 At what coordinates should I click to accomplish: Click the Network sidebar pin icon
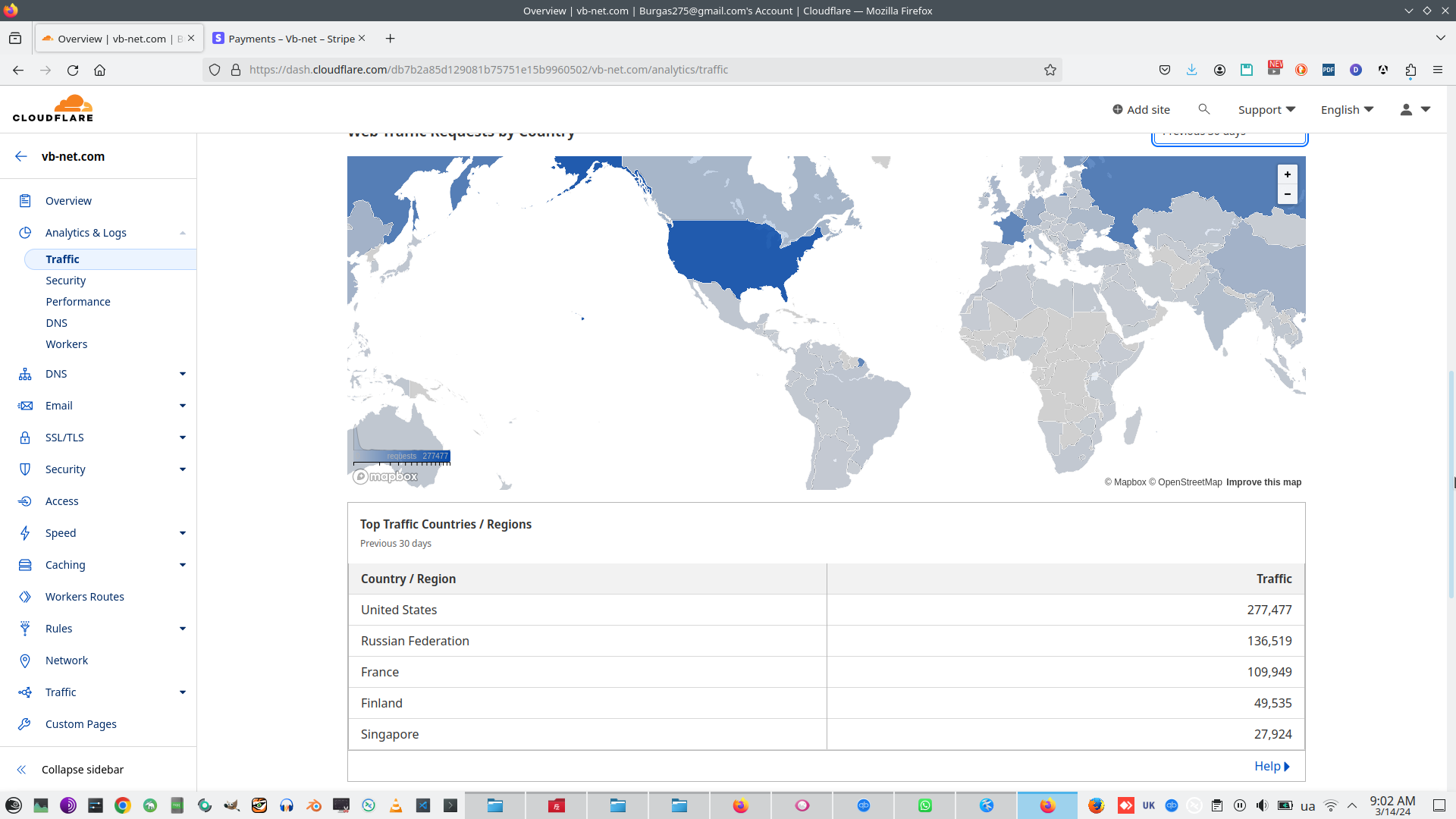[25, 661]
